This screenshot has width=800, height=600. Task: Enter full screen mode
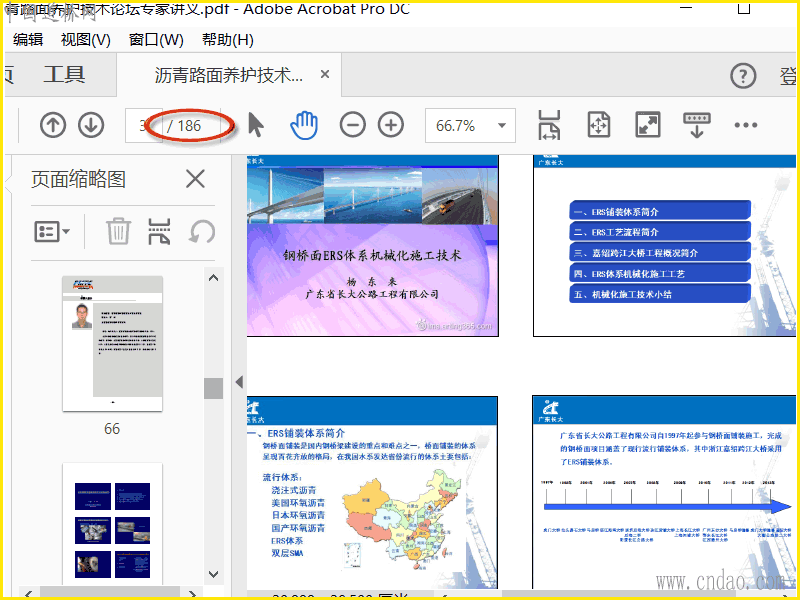(648, 125)
